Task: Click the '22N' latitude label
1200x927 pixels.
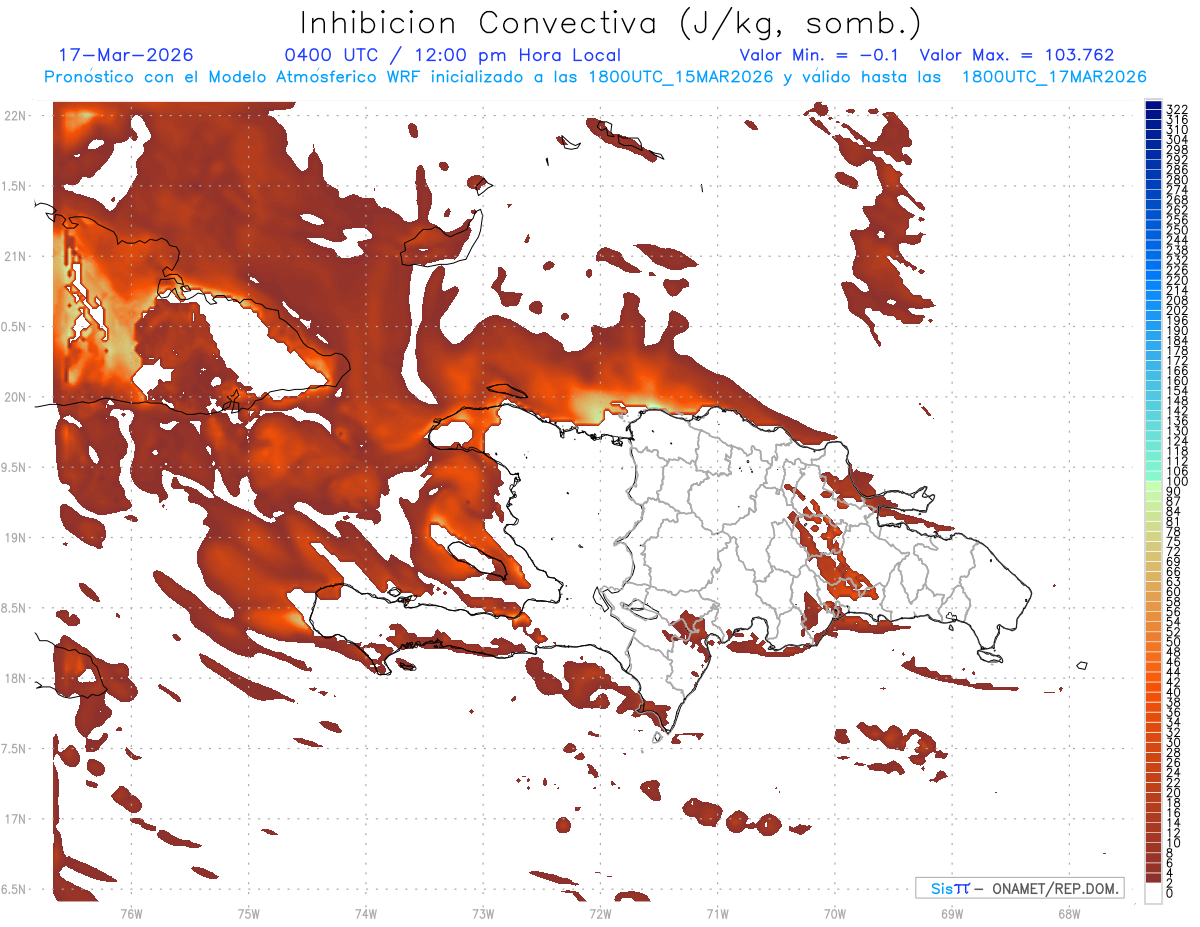Action: [x=17, y=116]
